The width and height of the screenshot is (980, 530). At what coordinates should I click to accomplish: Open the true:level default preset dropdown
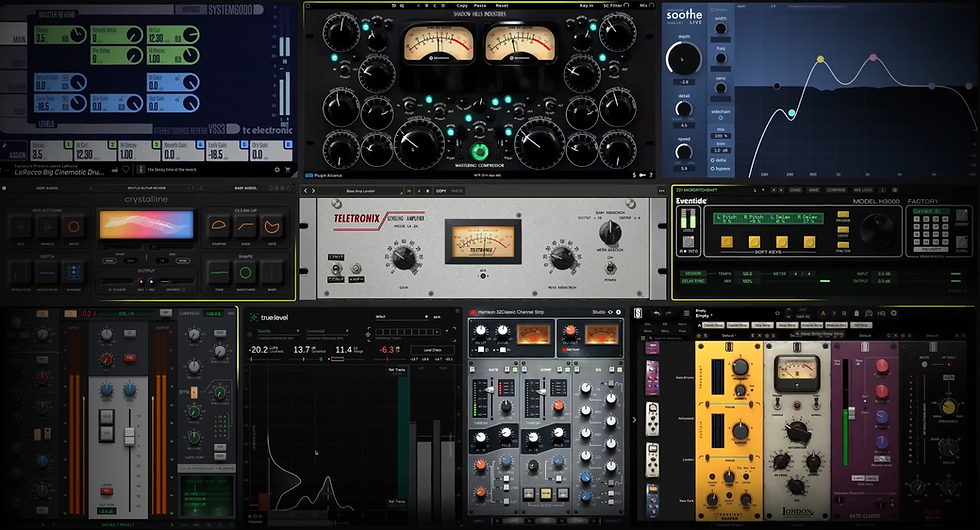point(401,317)
